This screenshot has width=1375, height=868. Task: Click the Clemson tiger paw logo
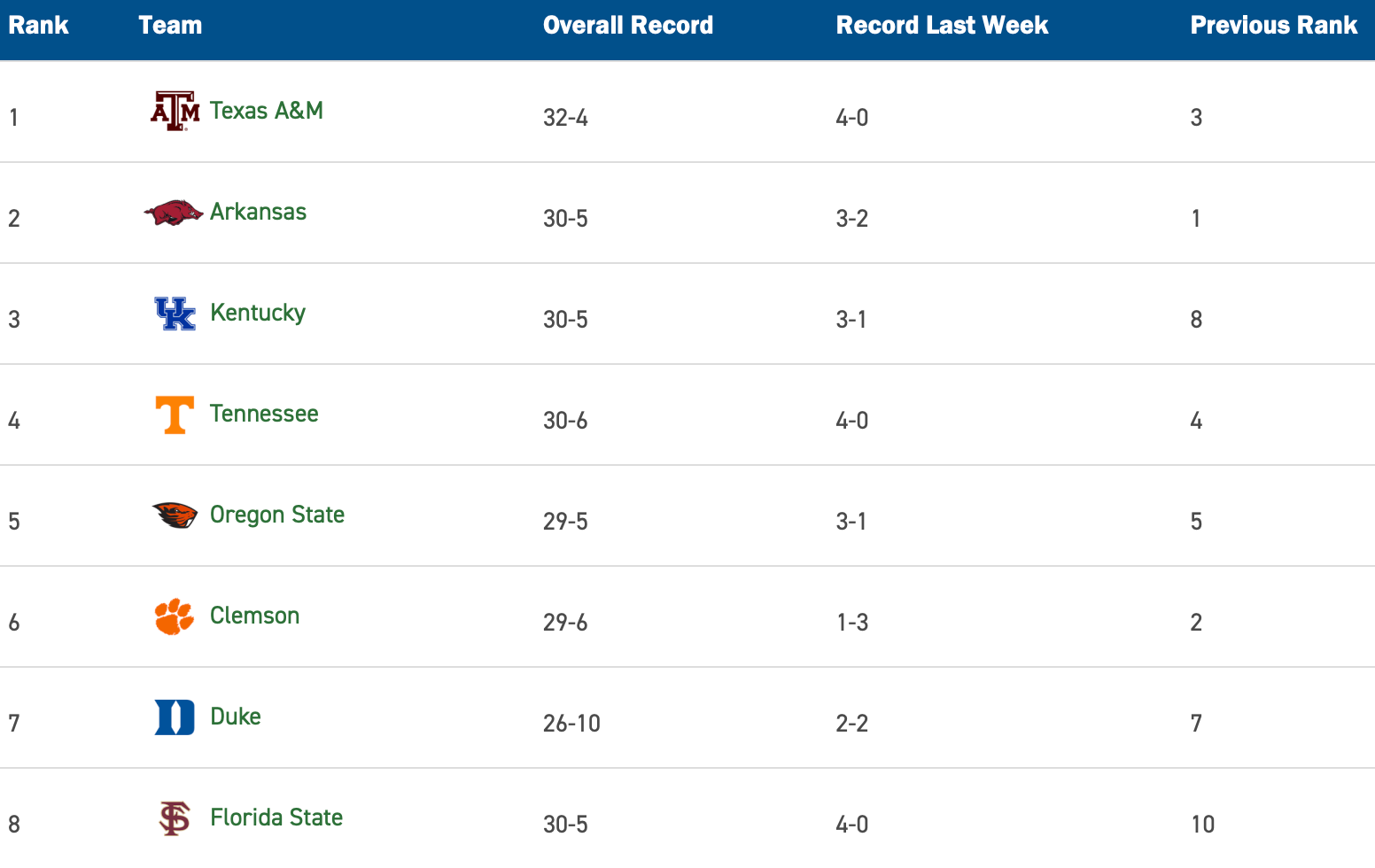(x=175, y=616)
